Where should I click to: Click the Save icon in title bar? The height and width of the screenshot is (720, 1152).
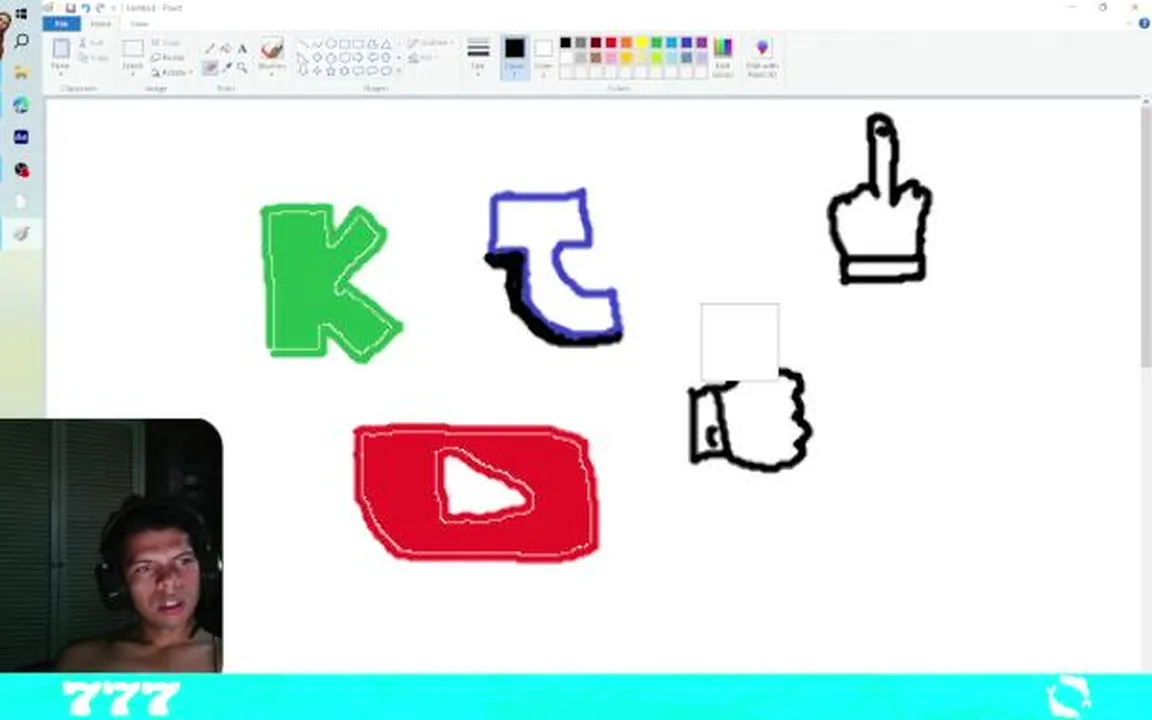click(71, 8)
